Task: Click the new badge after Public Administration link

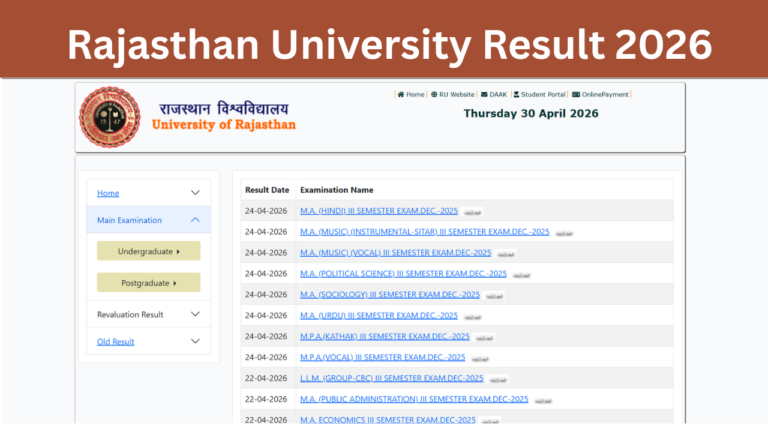Action: point(543,401)
